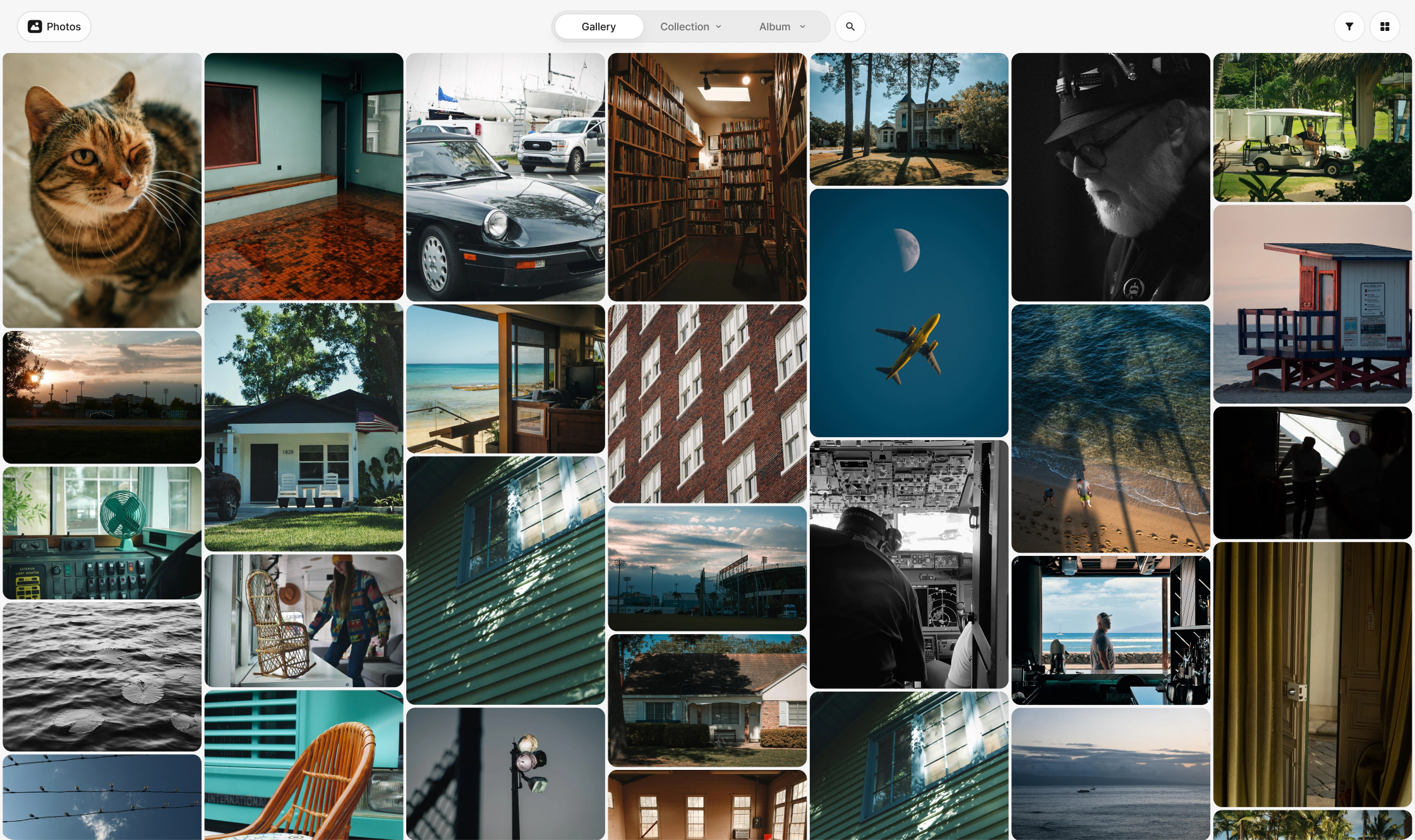Open the street lamp photo

[505, 774]
